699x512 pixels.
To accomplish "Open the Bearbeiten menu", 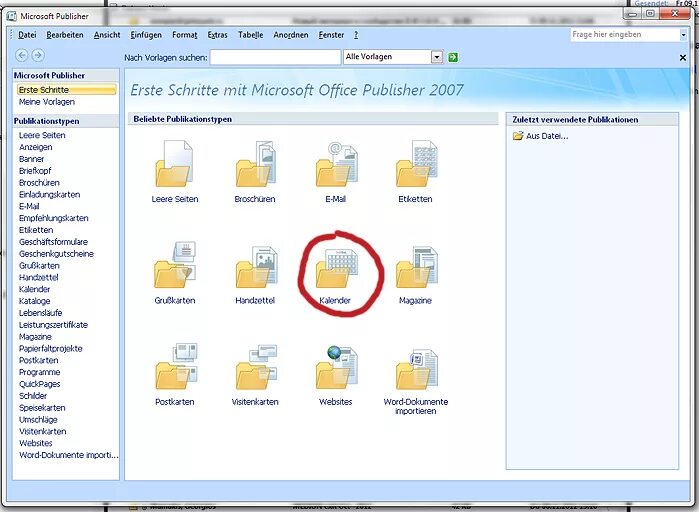I will click(x=65, y=35).
